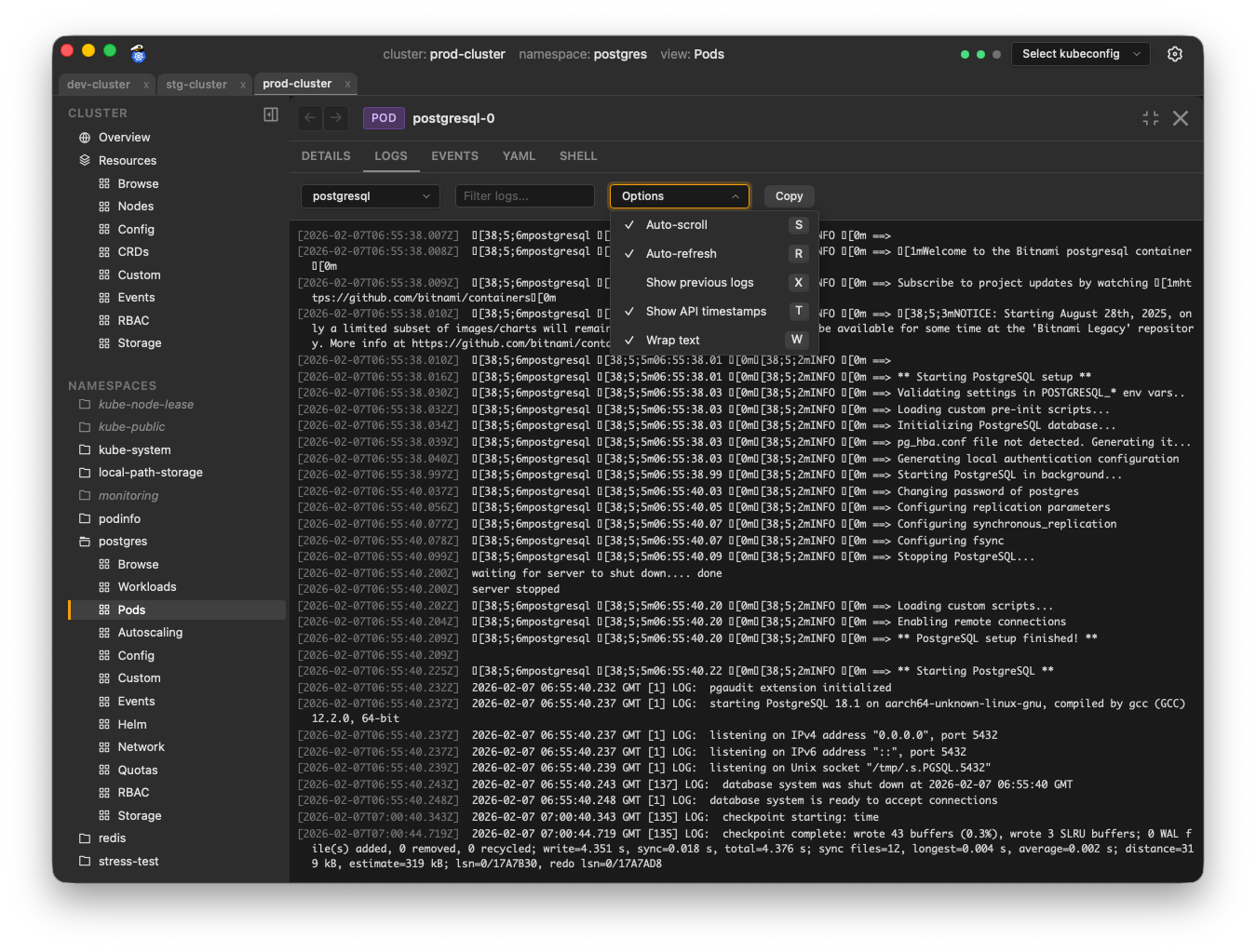Disable the Auto-scroll option
The image size is (1256, 952).
(x=678, y=224)
